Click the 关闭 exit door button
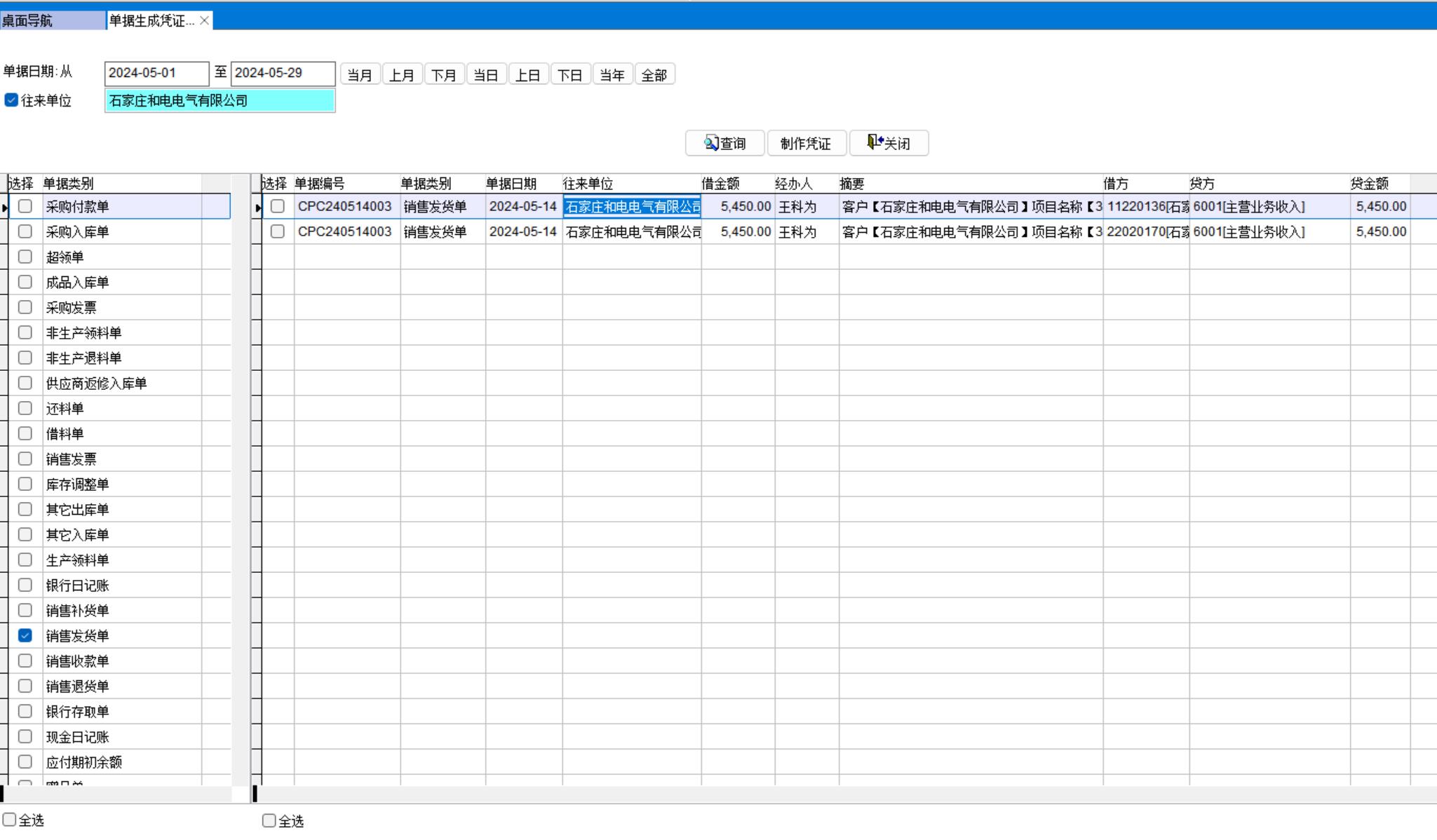The height and width of the screenshot is (840, 1437). [x=889, y=143]
